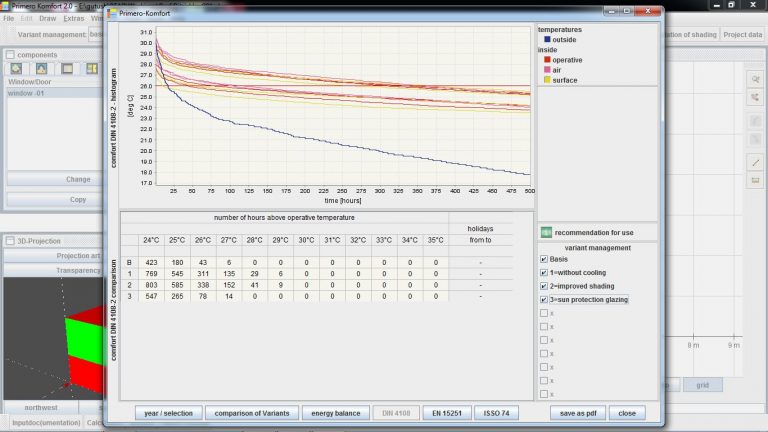768x432 pixels.
Task: Click the save as pdf button
Action: point(576,412)
